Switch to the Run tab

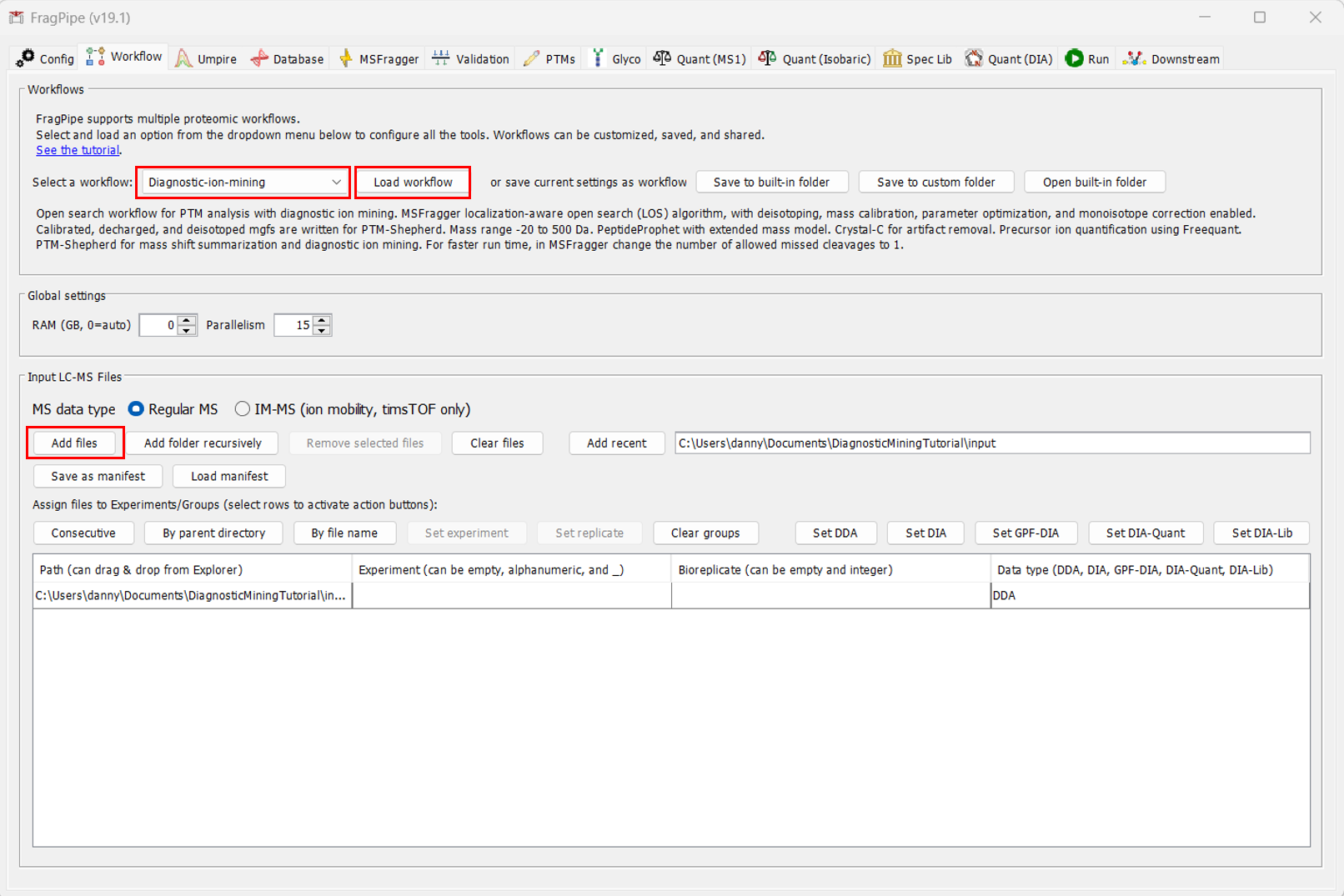pyautogui.click(x=1088, y=58)
